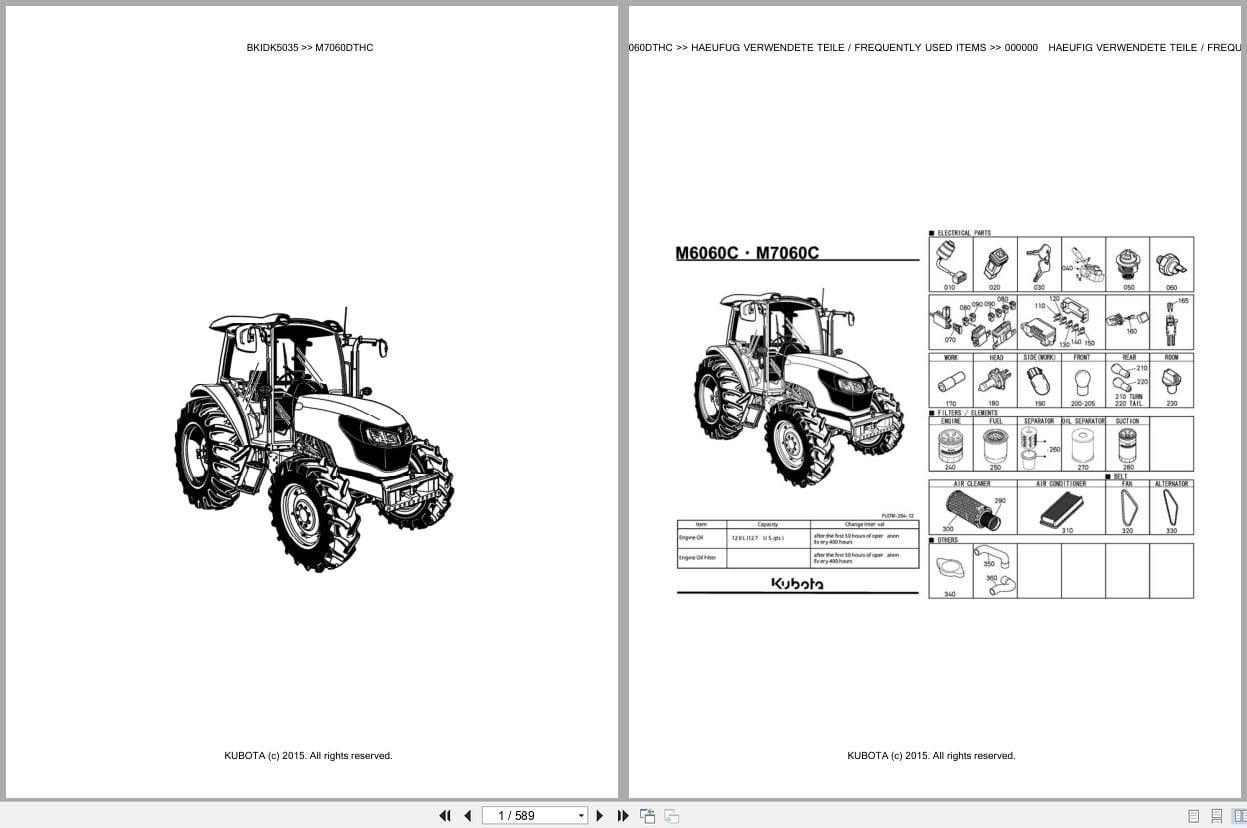Screen dimensions: 1247x828
Task: Click the OIL SEPARATOR part 270
Action: pyautogui.click(x=1083, y=444)
